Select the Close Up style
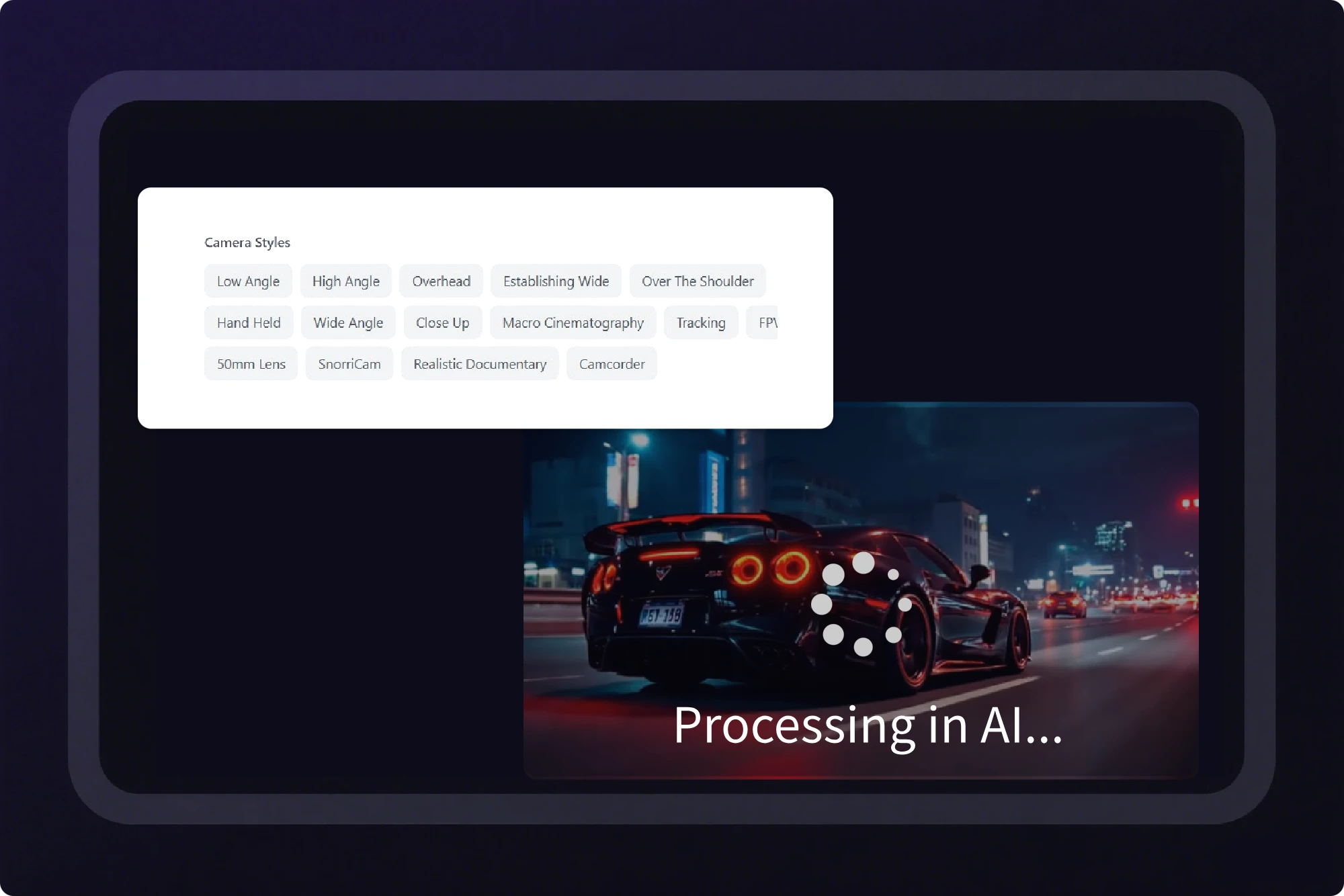The width and height of the screenshot is (1344, 896). coord(443,323)
